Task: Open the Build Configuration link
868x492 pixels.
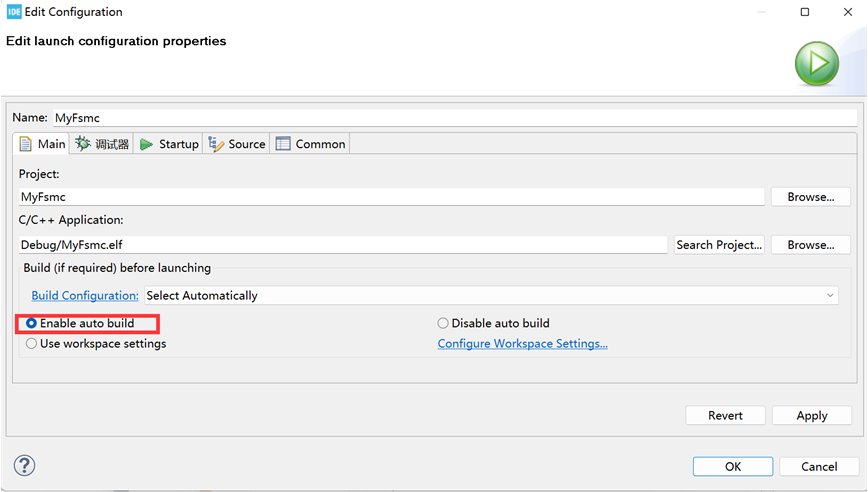Action: (x=85, y=296)
